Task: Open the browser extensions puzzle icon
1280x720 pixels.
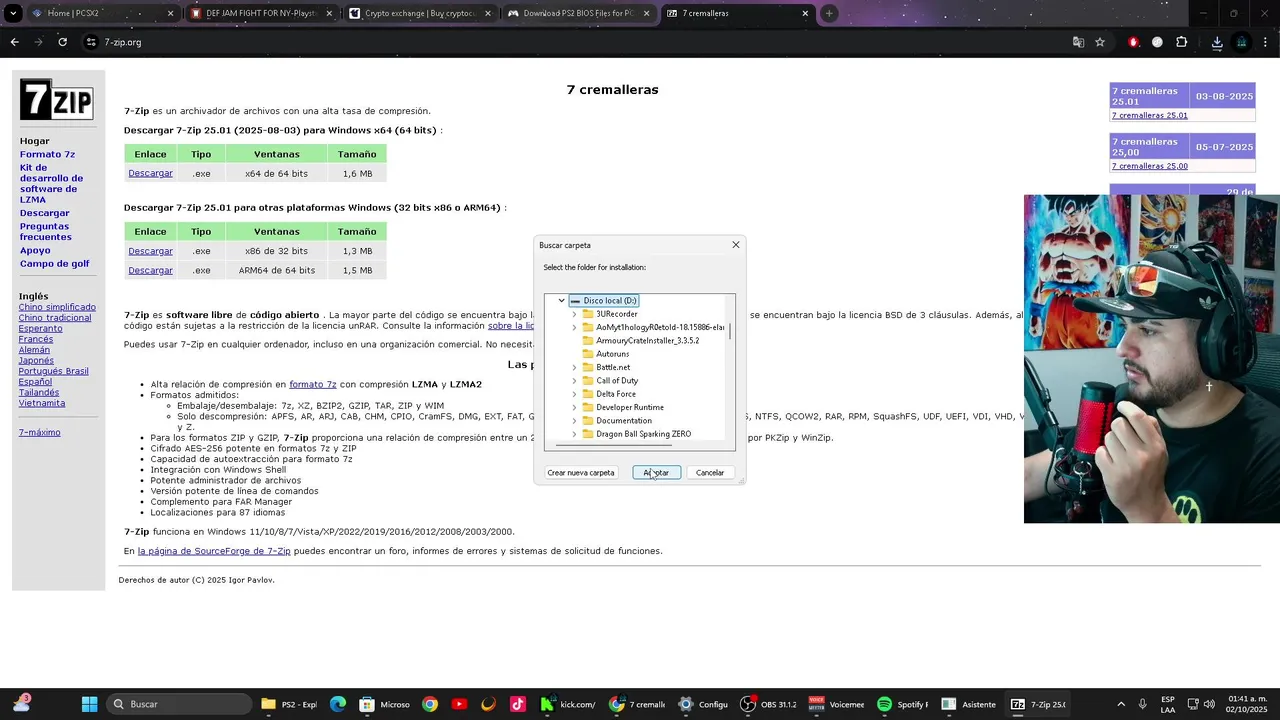Action: (x=1182, y=42)
